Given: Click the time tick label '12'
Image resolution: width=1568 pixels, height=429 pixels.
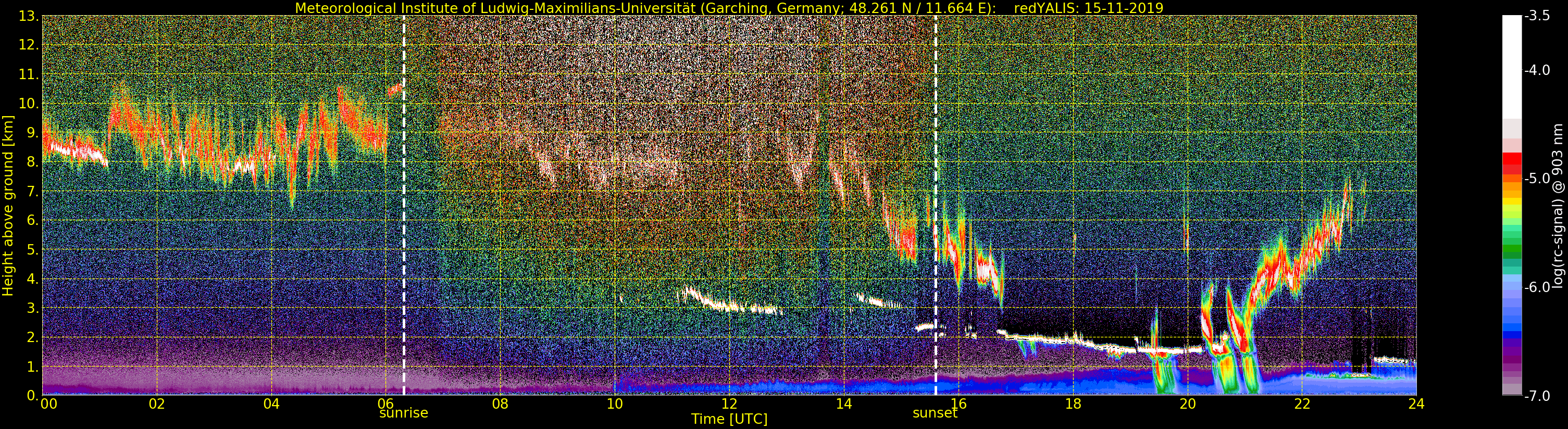Looking at the screenshot, I should tap(729, 404).
